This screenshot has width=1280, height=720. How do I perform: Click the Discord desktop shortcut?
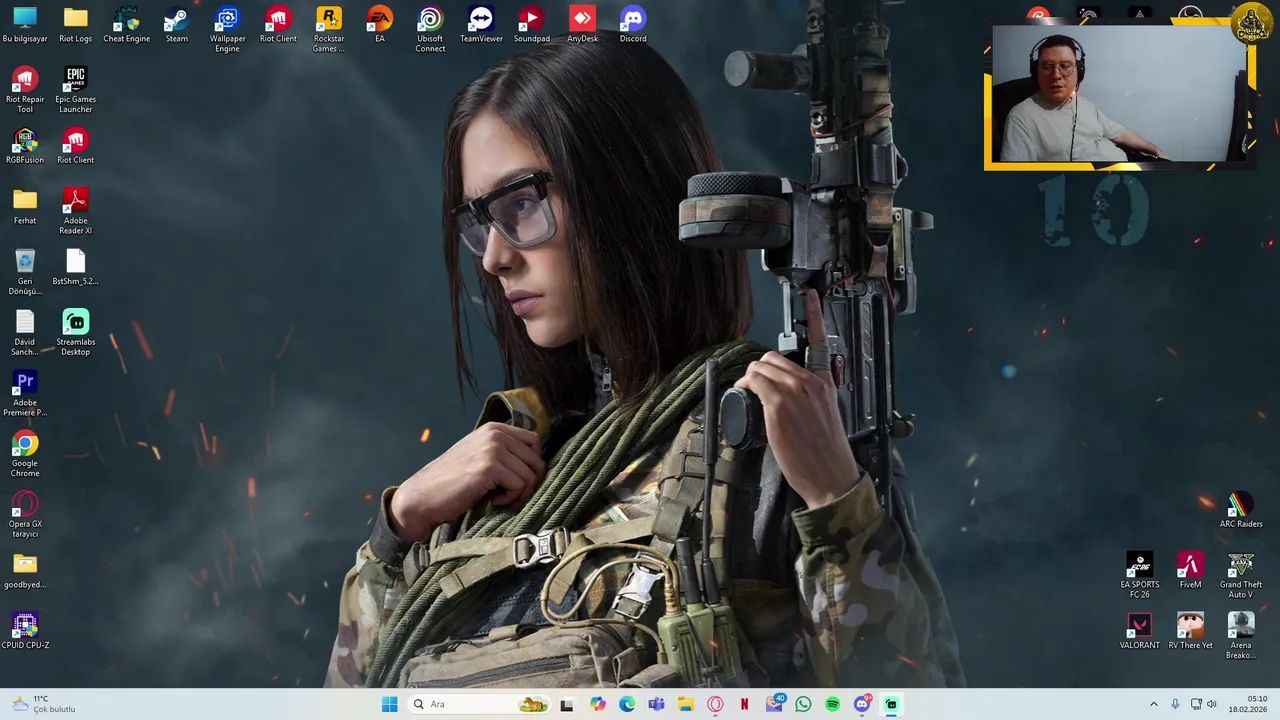click(633, 25)
